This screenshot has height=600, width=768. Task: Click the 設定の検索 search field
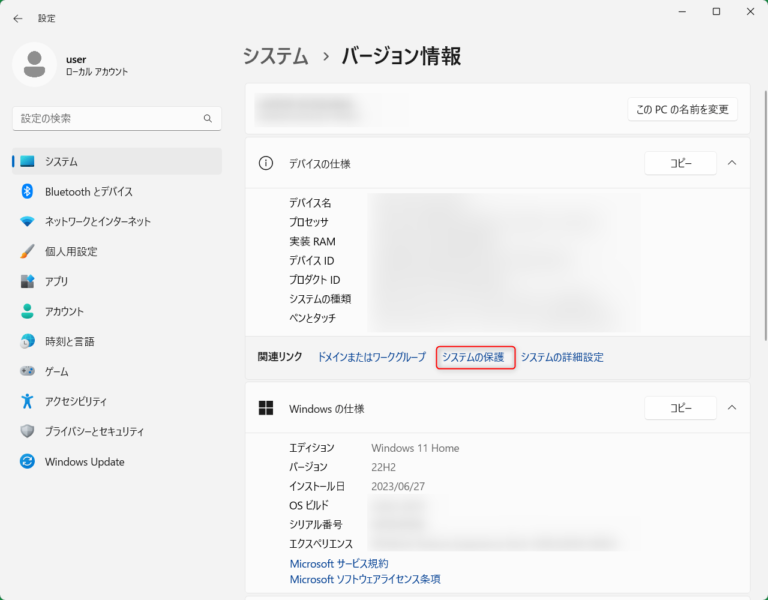point(108,118)
